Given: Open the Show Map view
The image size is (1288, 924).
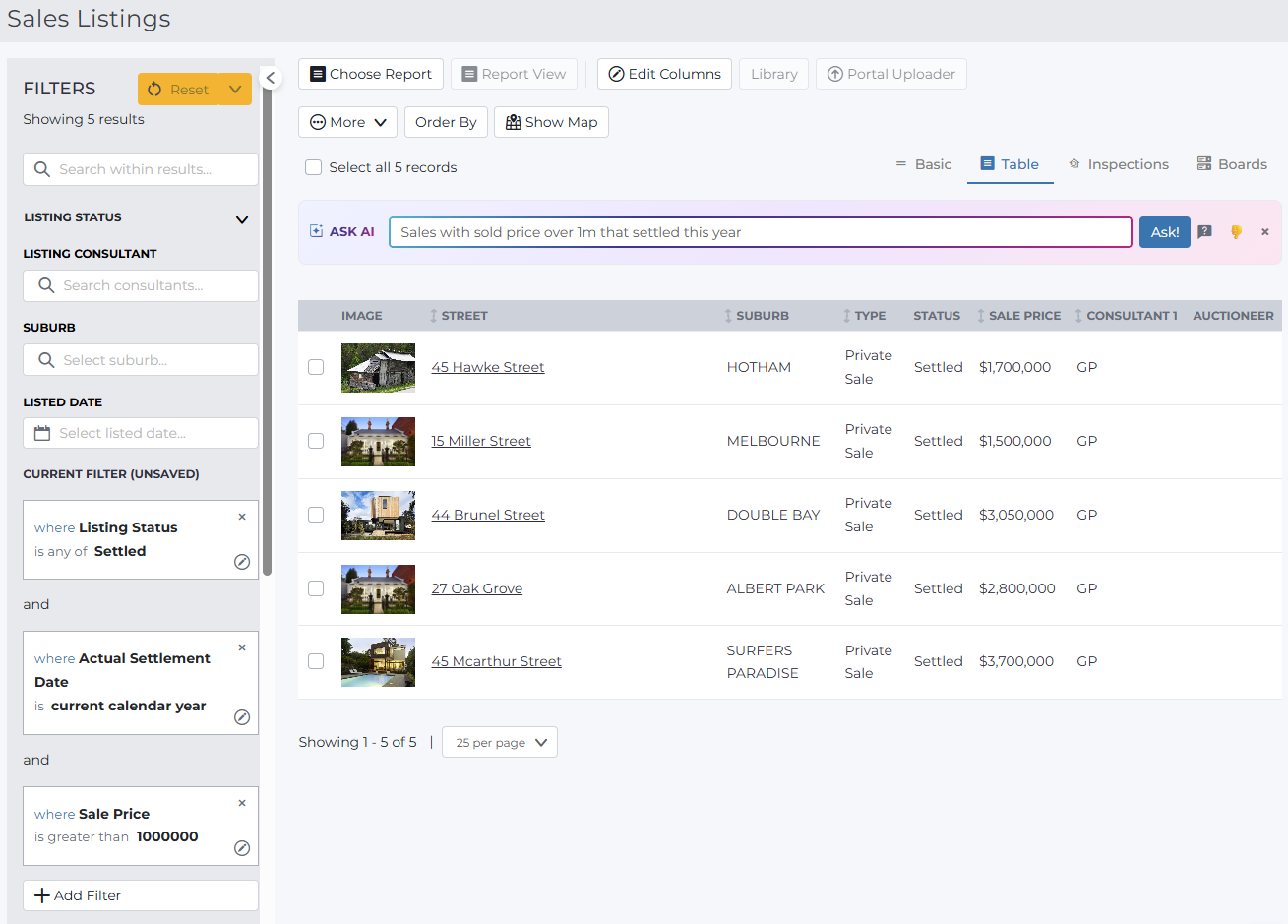Looking at the screenshot, I should coord(551,122).
